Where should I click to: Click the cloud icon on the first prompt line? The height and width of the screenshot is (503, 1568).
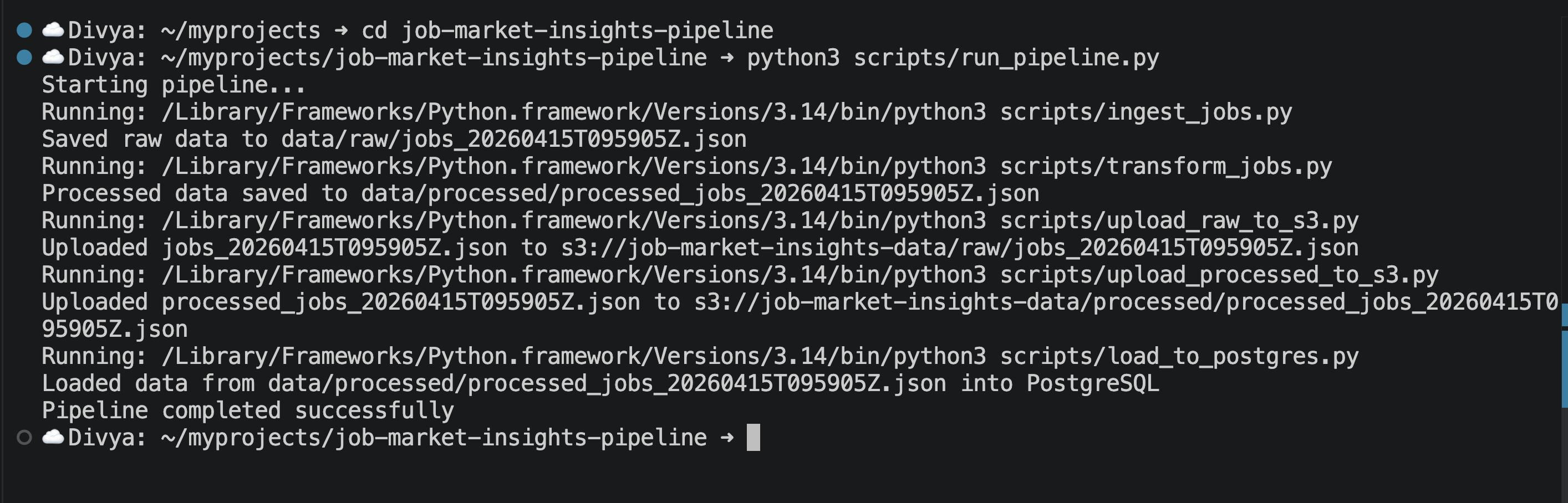click(53, 30)
